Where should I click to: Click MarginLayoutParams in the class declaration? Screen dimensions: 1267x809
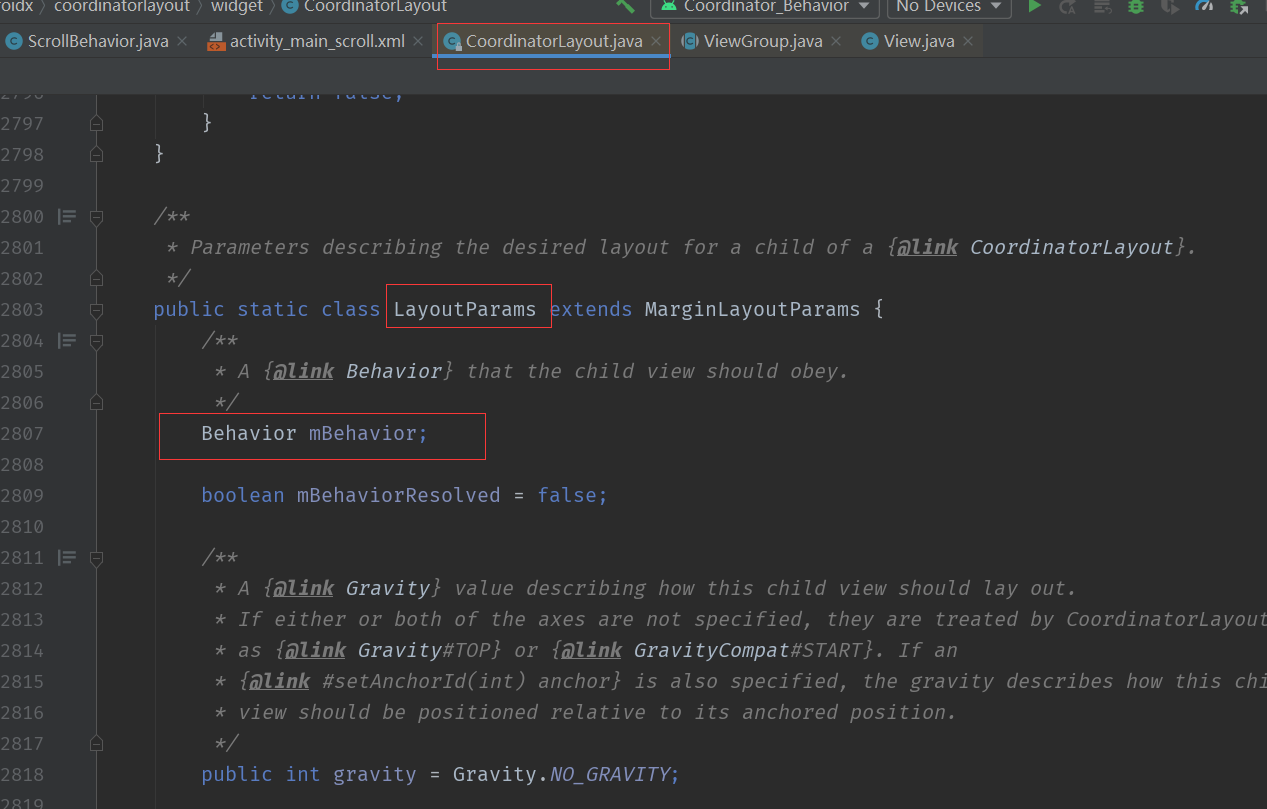[752, 309]
